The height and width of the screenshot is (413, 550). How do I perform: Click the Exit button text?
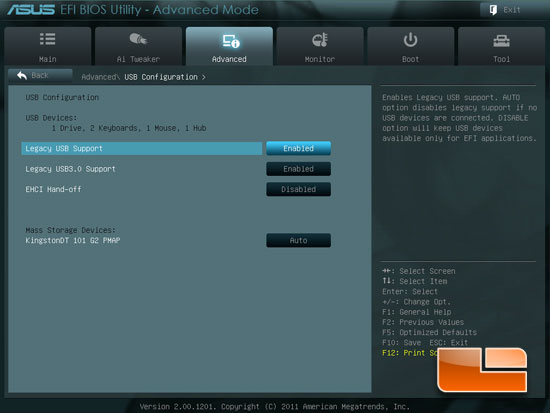pos(512,10)
